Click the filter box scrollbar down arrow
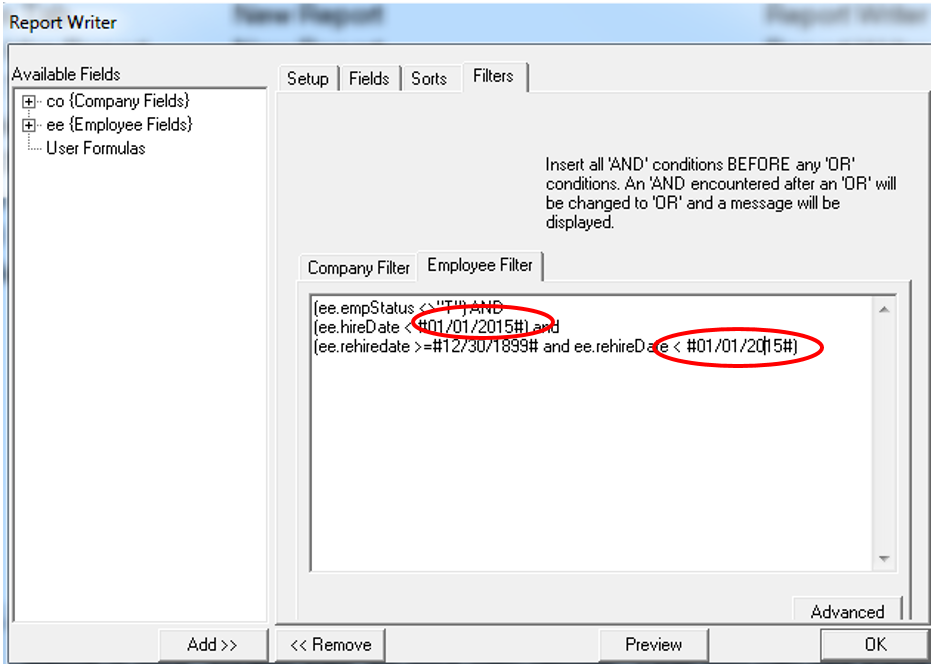 click(x=883, y=557)
